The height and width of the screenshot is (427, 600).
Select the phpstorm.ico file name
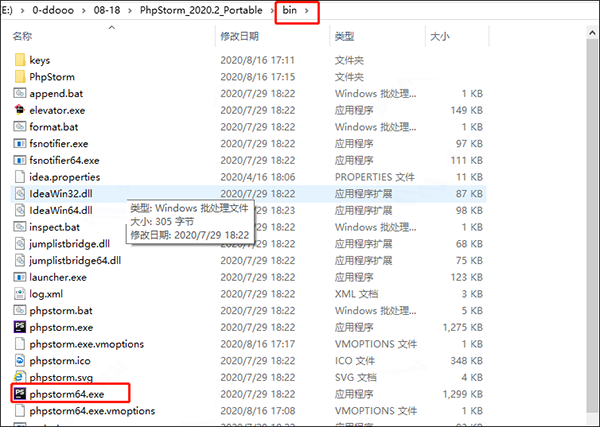tap(60, 361)
